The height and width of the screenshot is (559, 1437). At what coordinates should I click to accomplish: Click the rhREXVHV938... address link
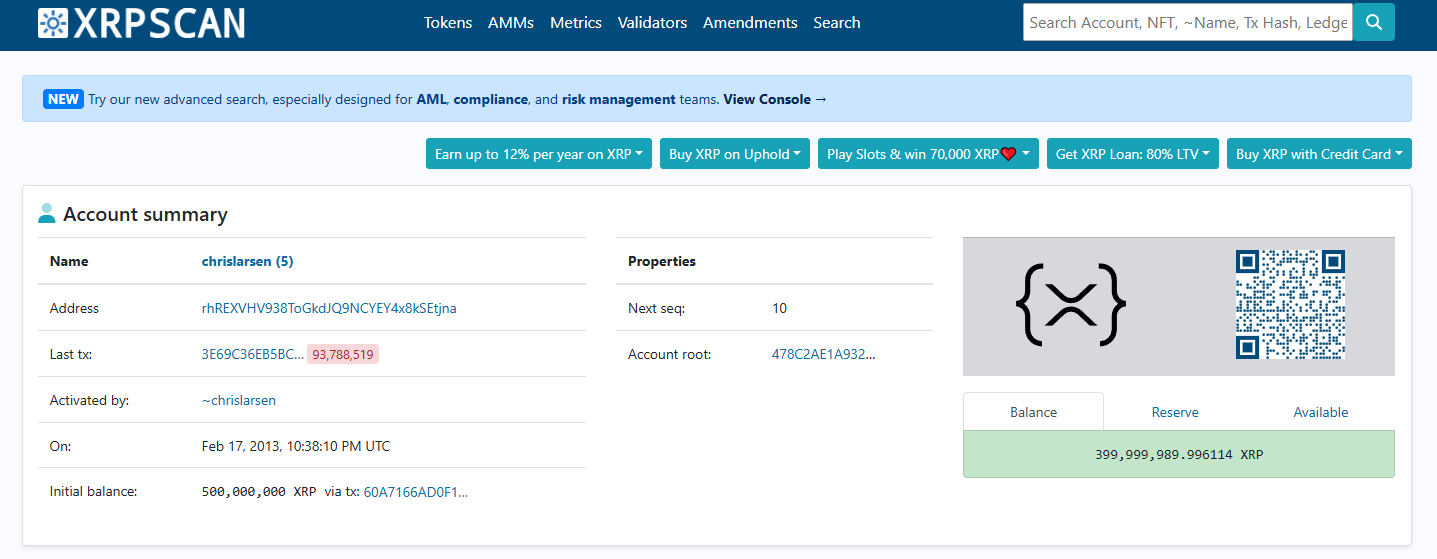tap(329, 308)
